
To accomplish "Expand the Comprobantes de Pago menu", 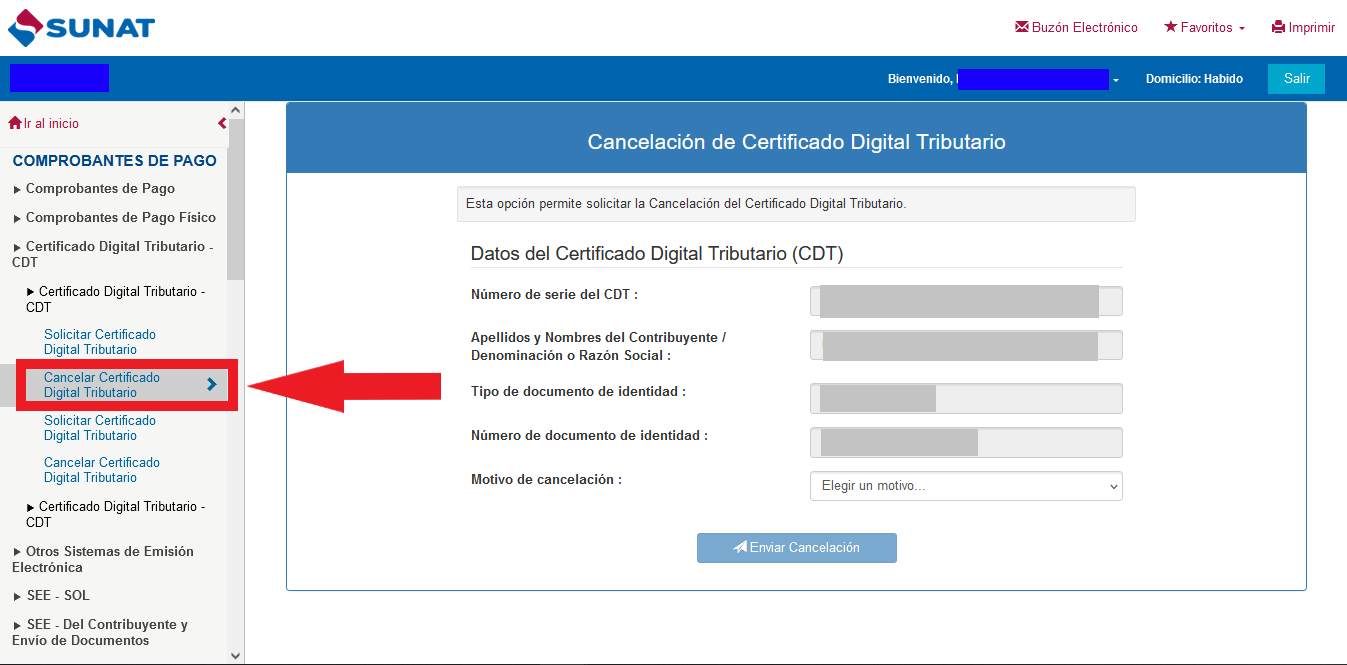I will coord(94,188).
